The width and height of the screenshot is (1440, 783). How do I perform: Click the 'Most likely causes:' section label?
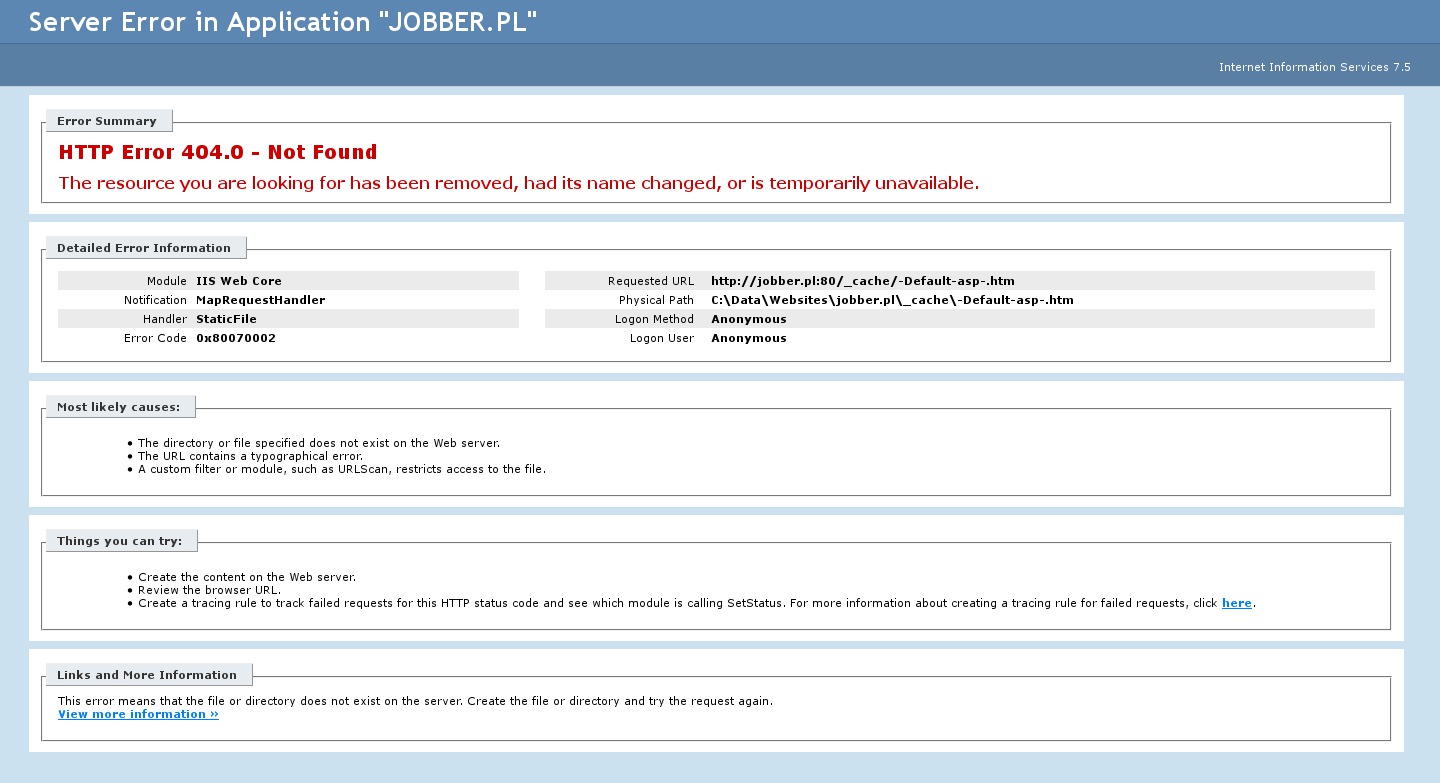tap(118, 407)
